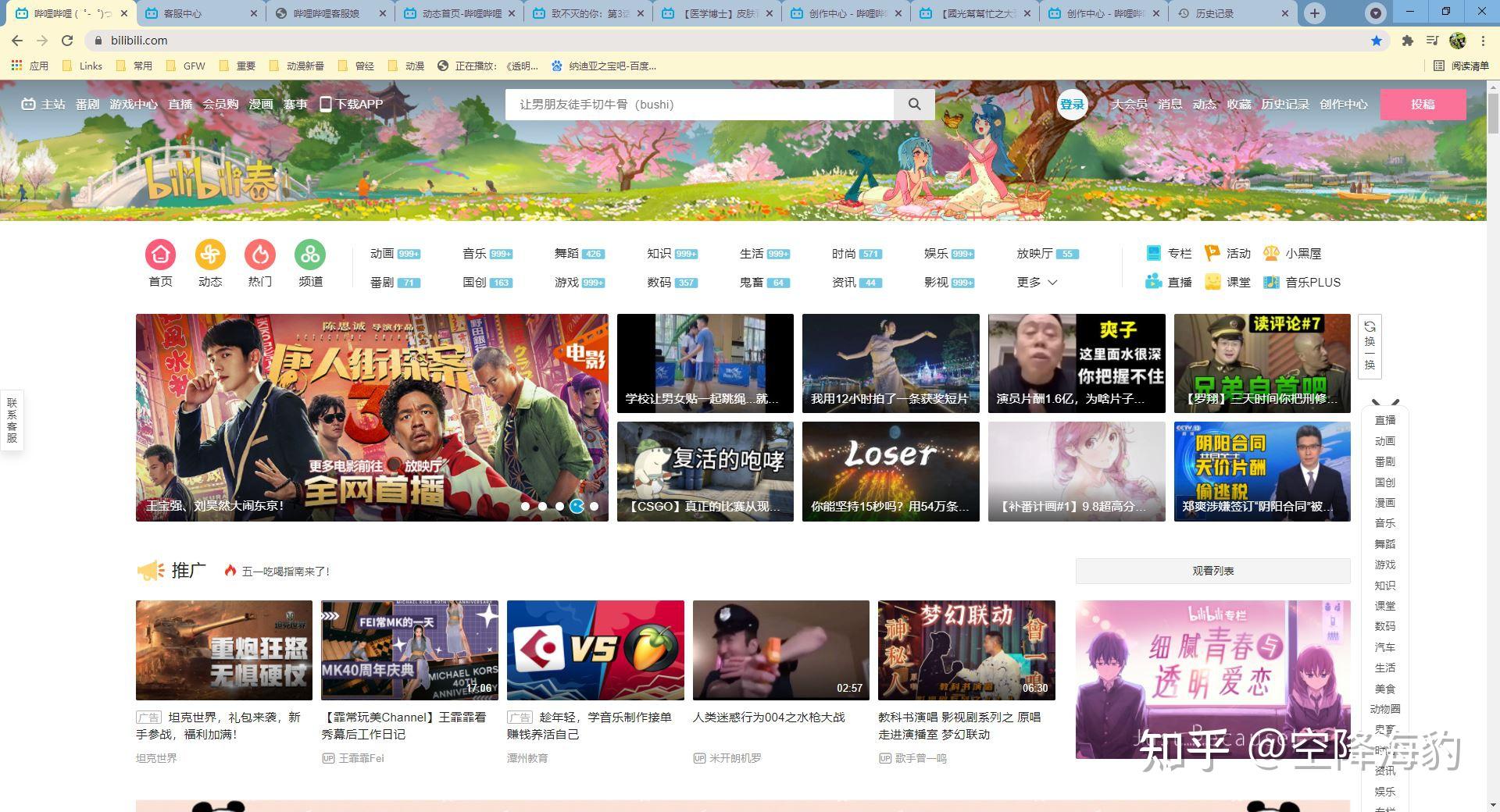Open 游戏中心 in top navigation
The image size is (1500, 812).
click(134, 104)
